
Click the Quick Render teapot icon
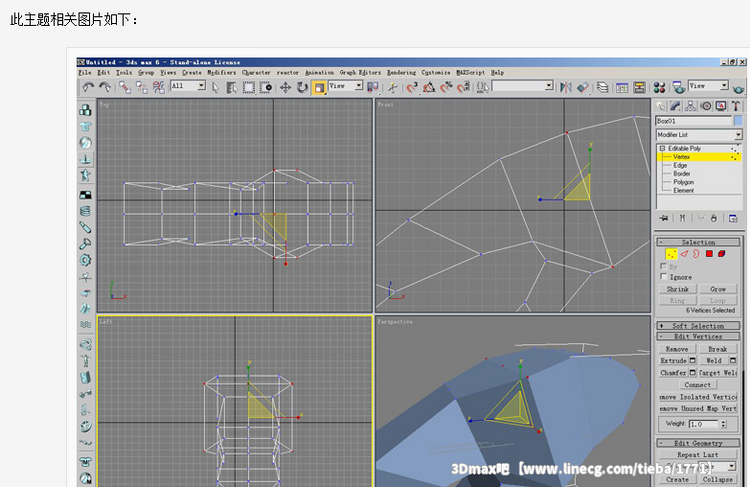(x=739, y=89)
